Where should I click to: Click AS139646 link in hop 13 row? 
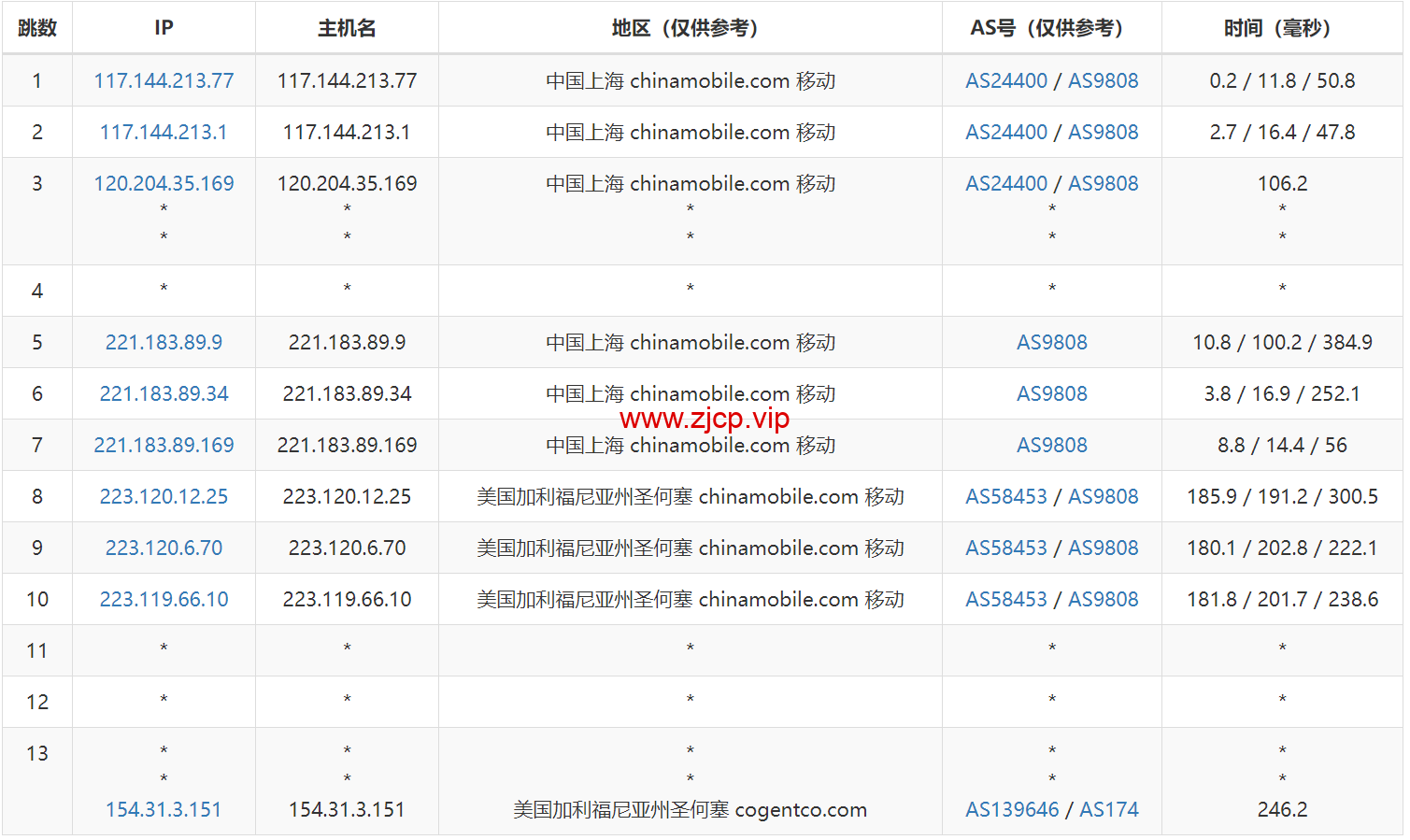(1013, 810)
